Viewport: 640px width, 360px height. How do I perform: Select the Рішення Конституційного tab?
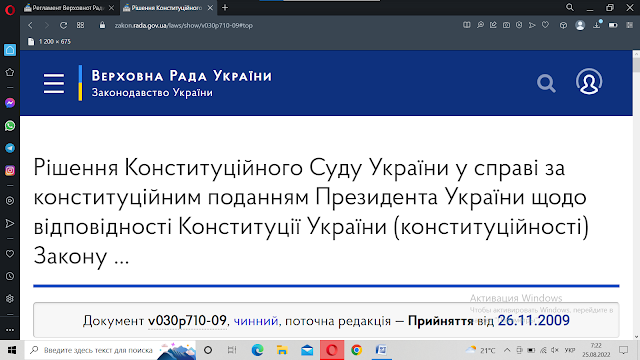click(x=167, y=8)
